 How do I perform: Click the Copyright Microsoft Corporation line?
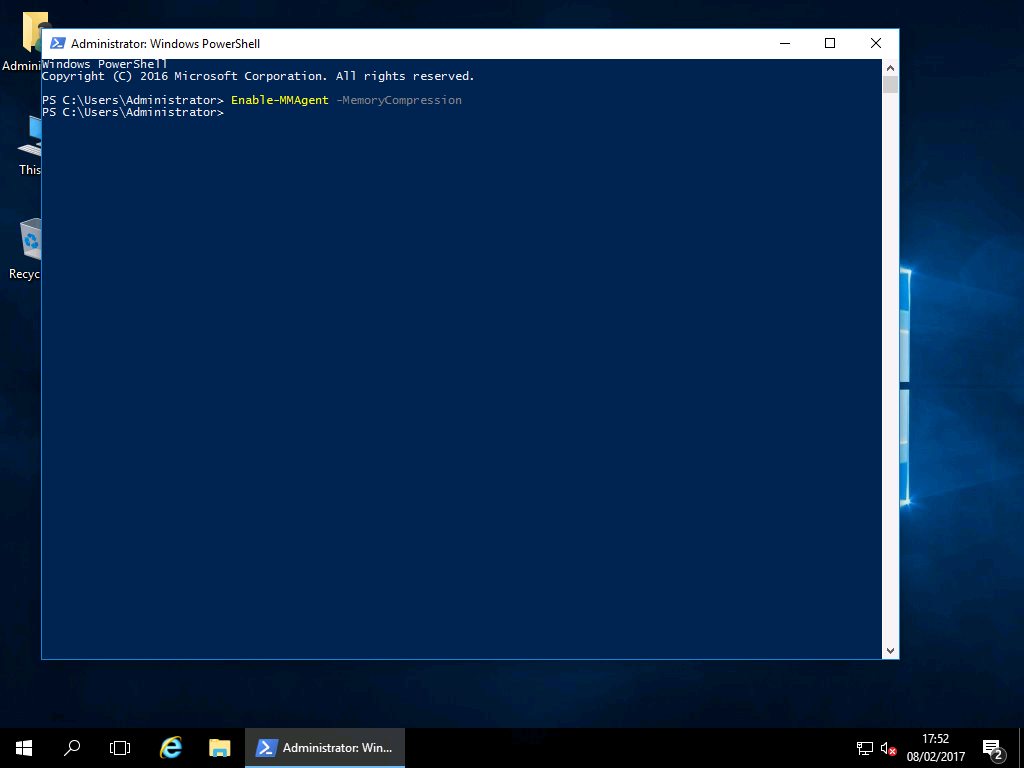click(258, 76)
